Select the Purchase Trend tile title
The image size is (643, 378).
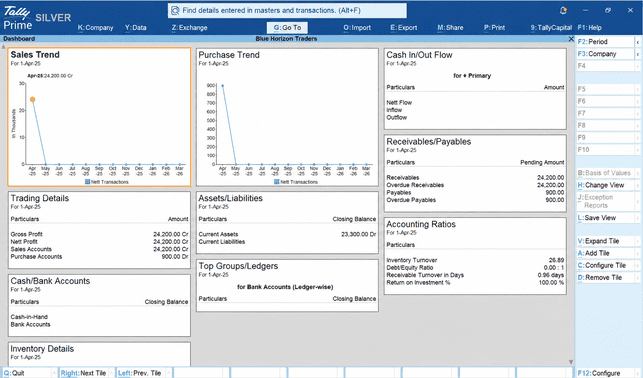click(x=229, y=55)
